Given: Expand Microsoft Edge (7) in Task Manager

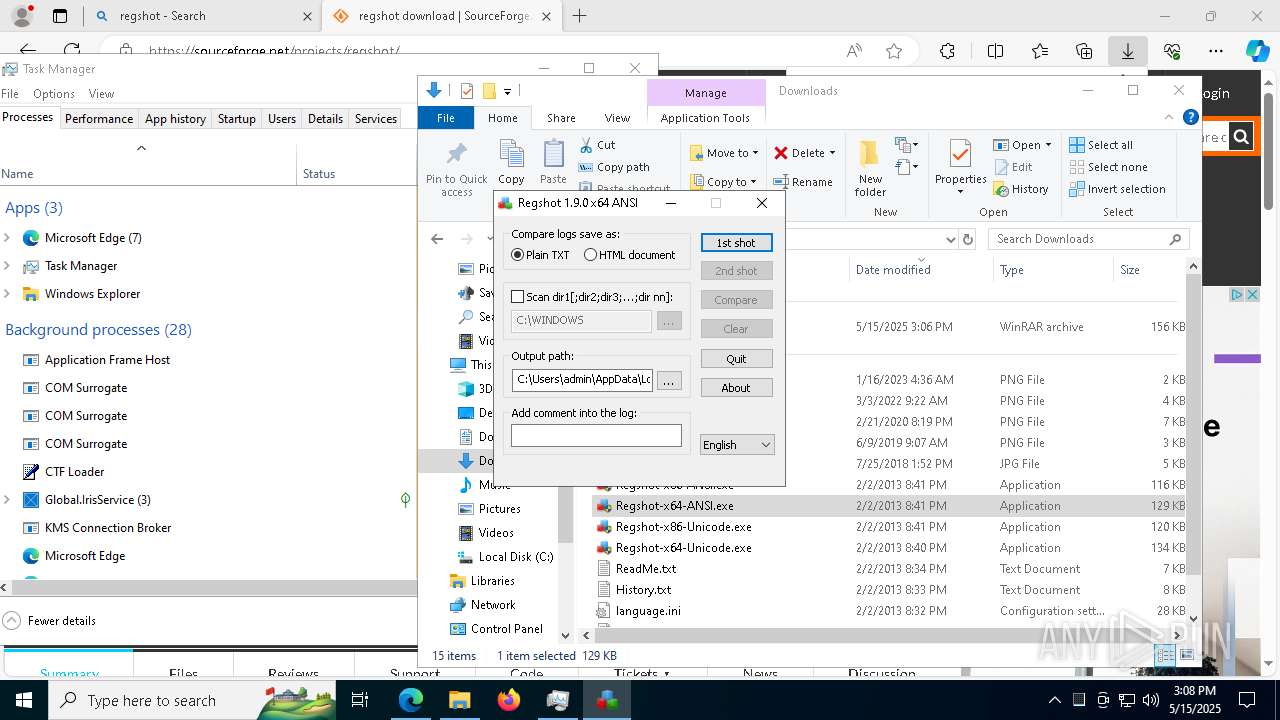Looking at the screenshot, I should coord(7,238).
